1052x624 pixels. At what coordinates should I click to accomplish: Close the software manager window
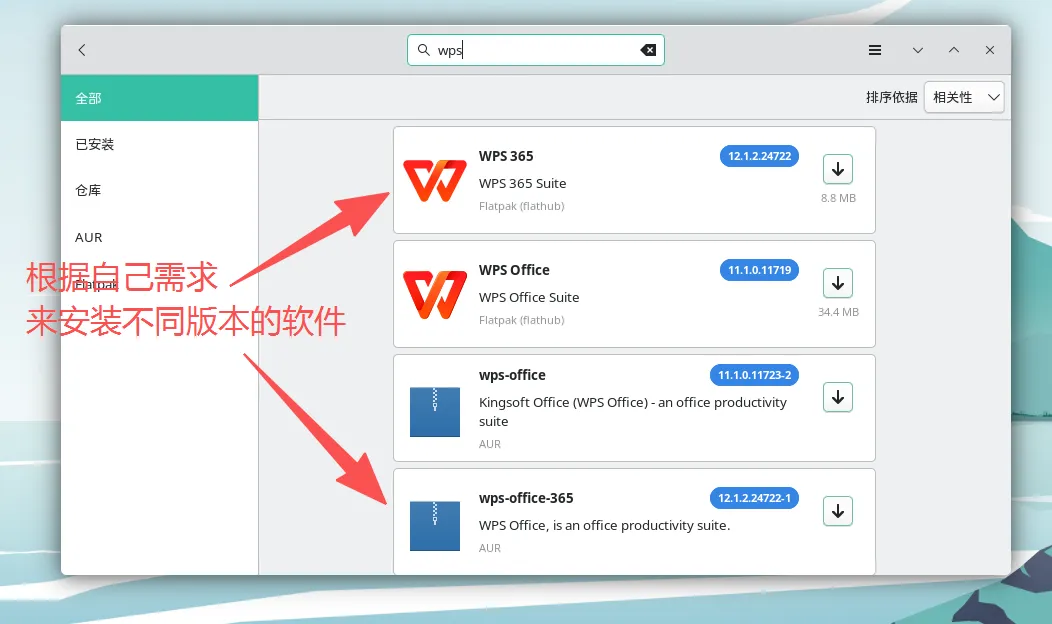click(x=990, y=50)
